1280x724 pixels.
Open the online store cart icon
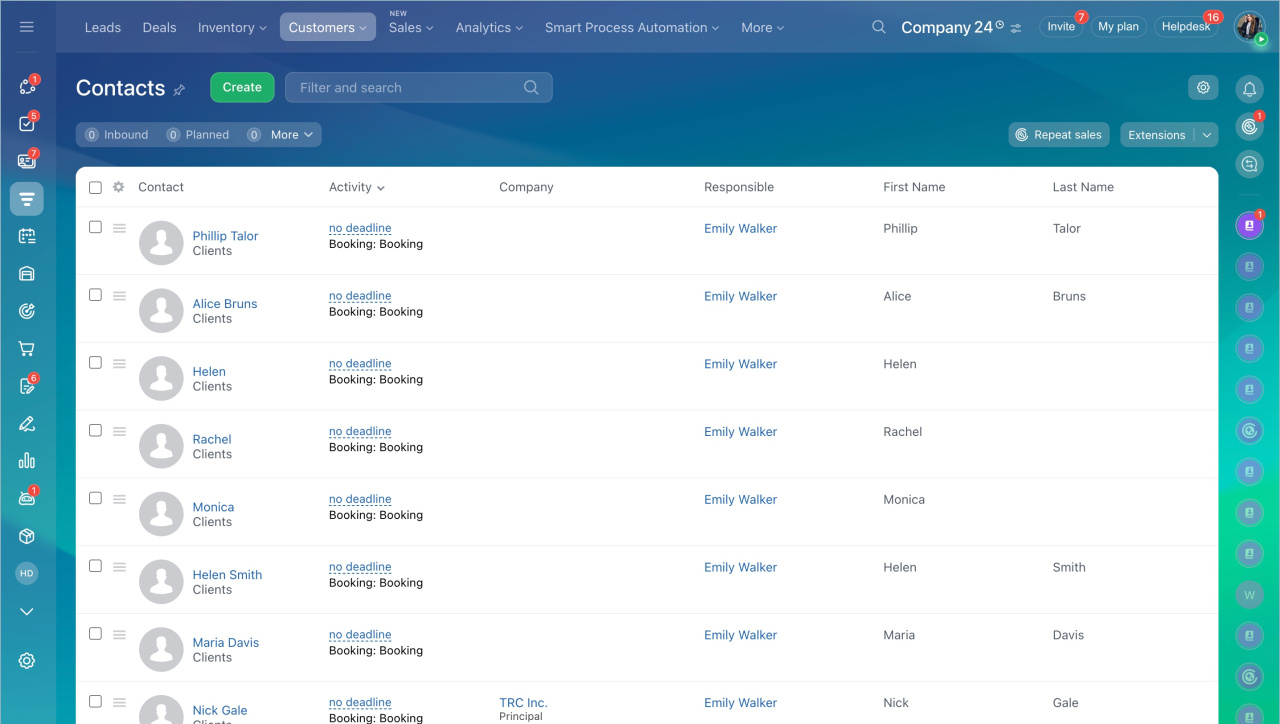[27, 349]
